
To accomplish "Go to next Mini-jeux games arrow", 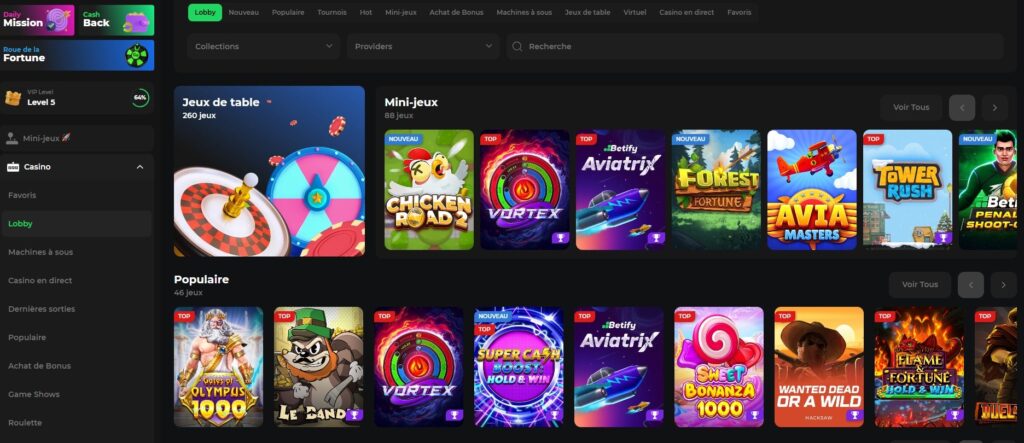I will (994, 108).
